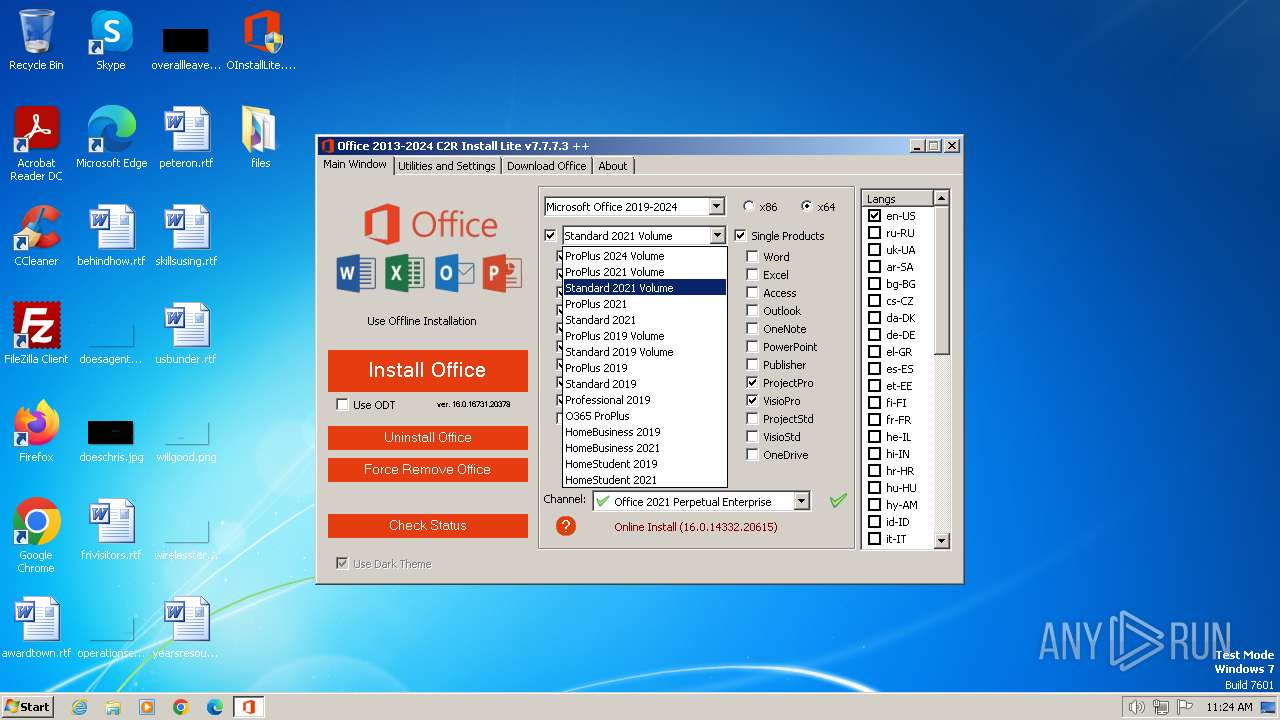Enable the Word single product checkbox
The image size is (1280, 720).
[x=752, y=257]
